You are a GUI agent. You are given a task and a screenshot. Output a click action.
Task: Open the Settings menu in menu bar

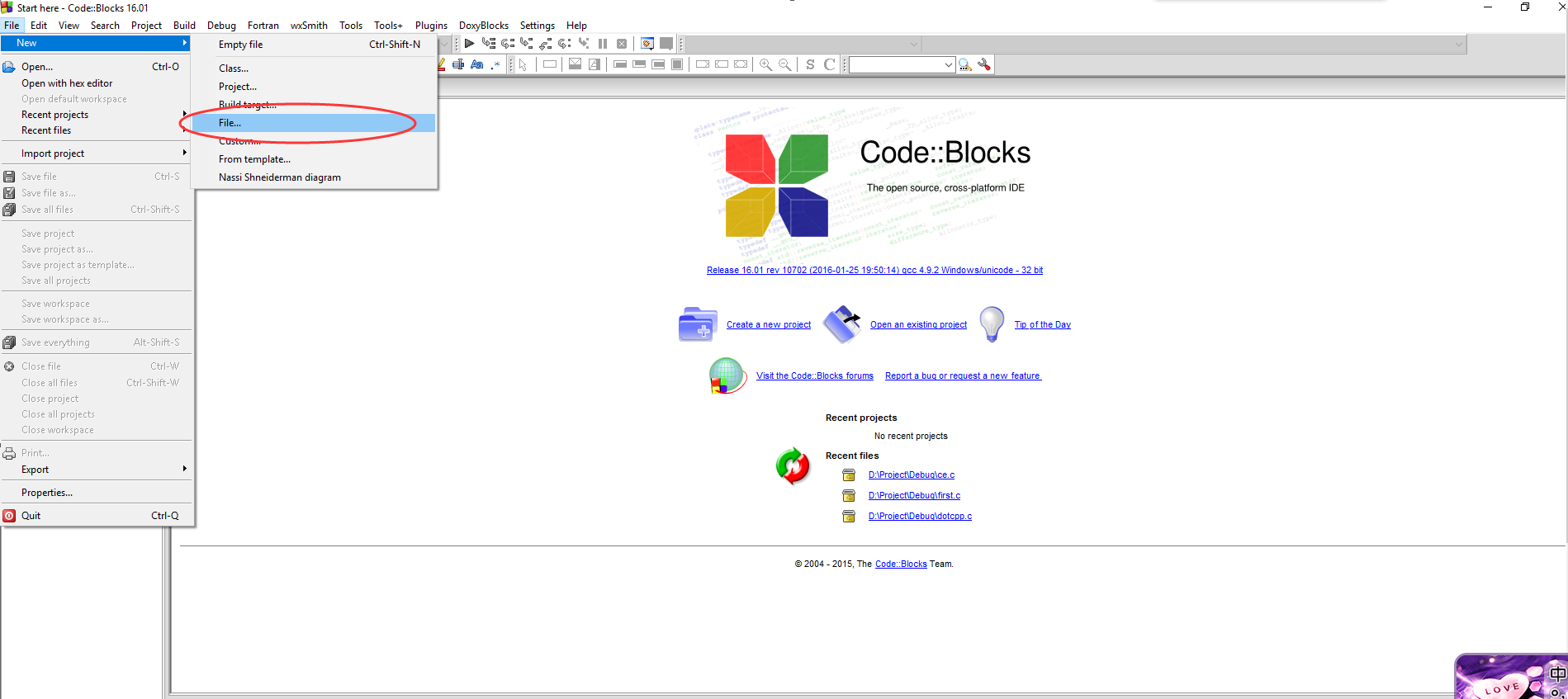537,26
